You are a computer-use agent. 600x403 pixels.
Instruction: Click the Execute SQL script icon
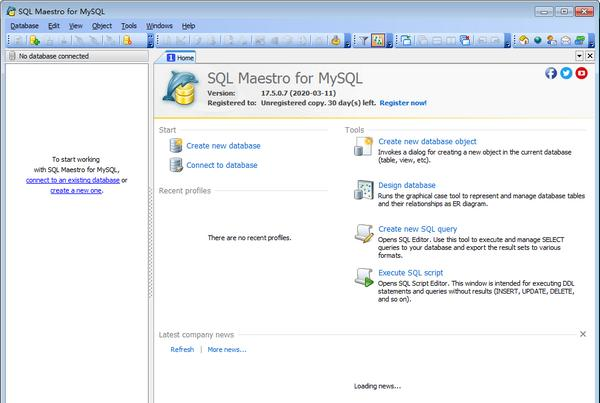[364, 277]
